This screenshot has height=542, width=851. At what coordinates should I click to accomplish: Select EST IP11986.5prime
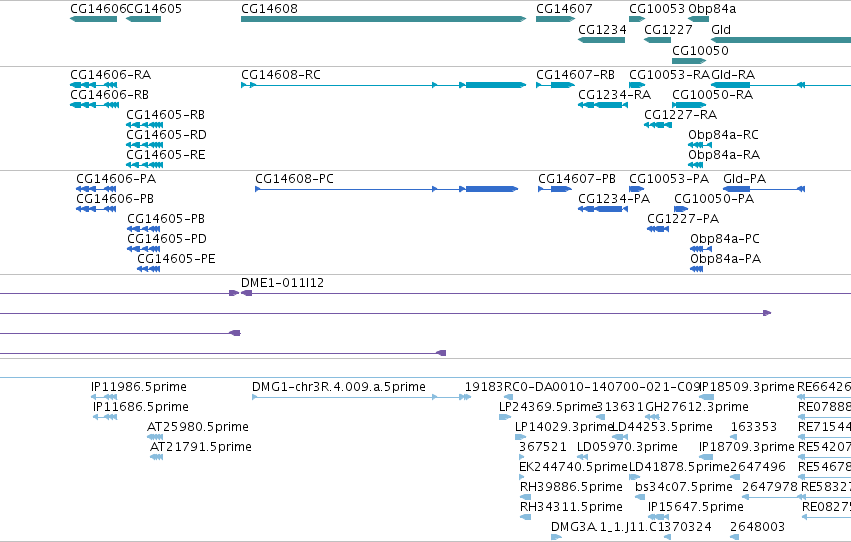point(104,397)
